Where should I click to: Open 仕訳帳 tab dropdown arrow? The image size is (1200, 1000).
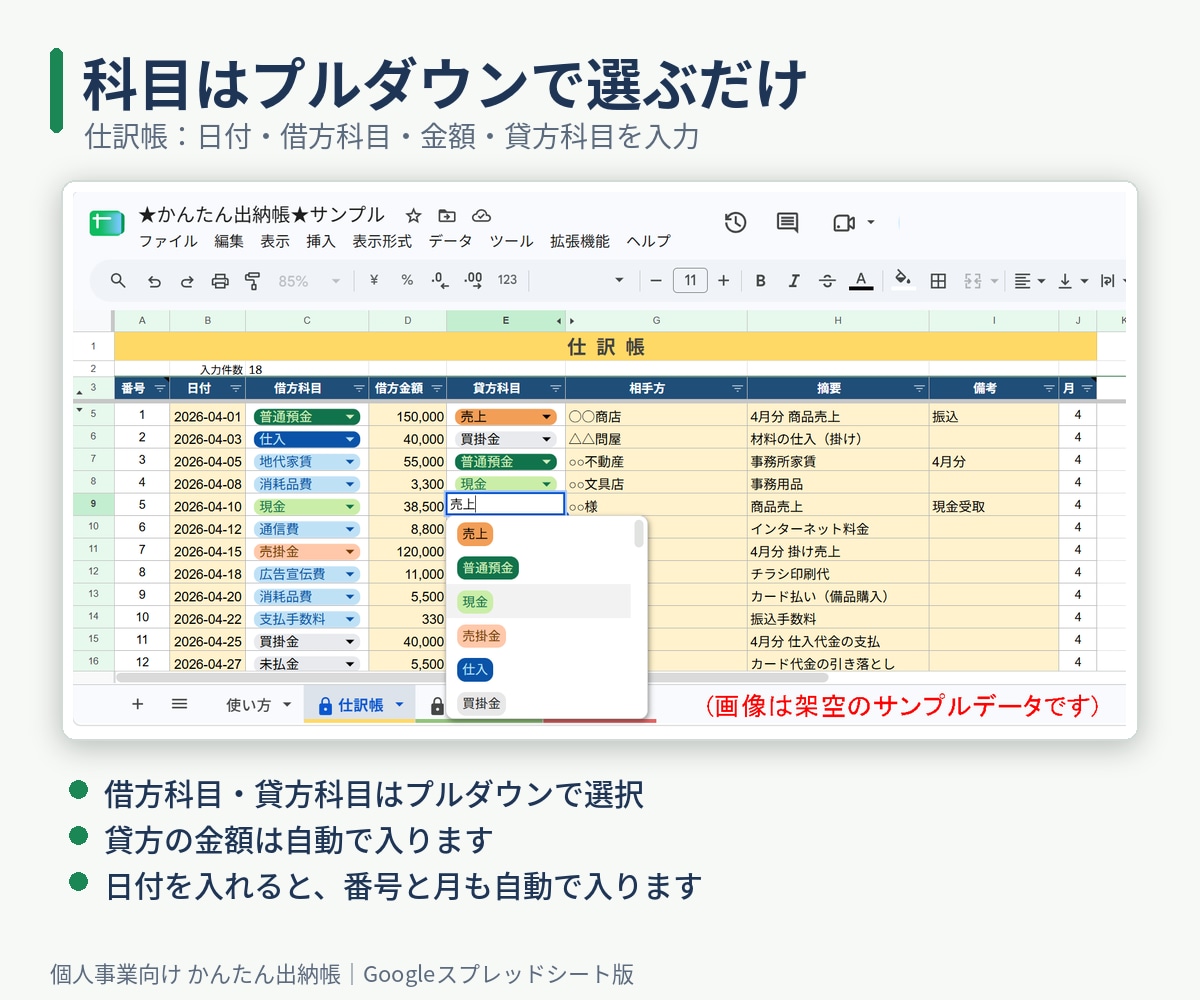pos(400,705)
